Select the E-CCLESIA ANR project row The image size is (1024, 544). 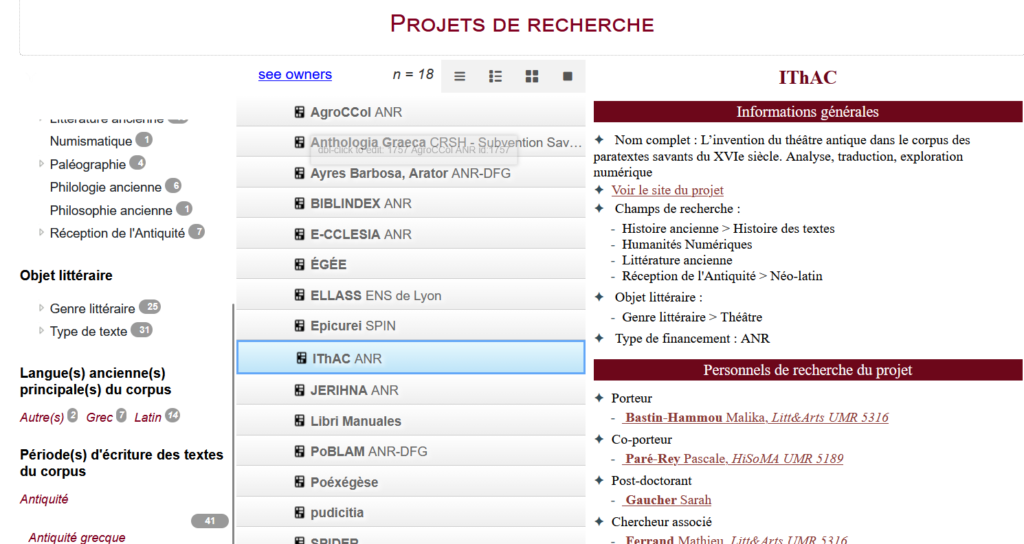[x=411, y=234]
